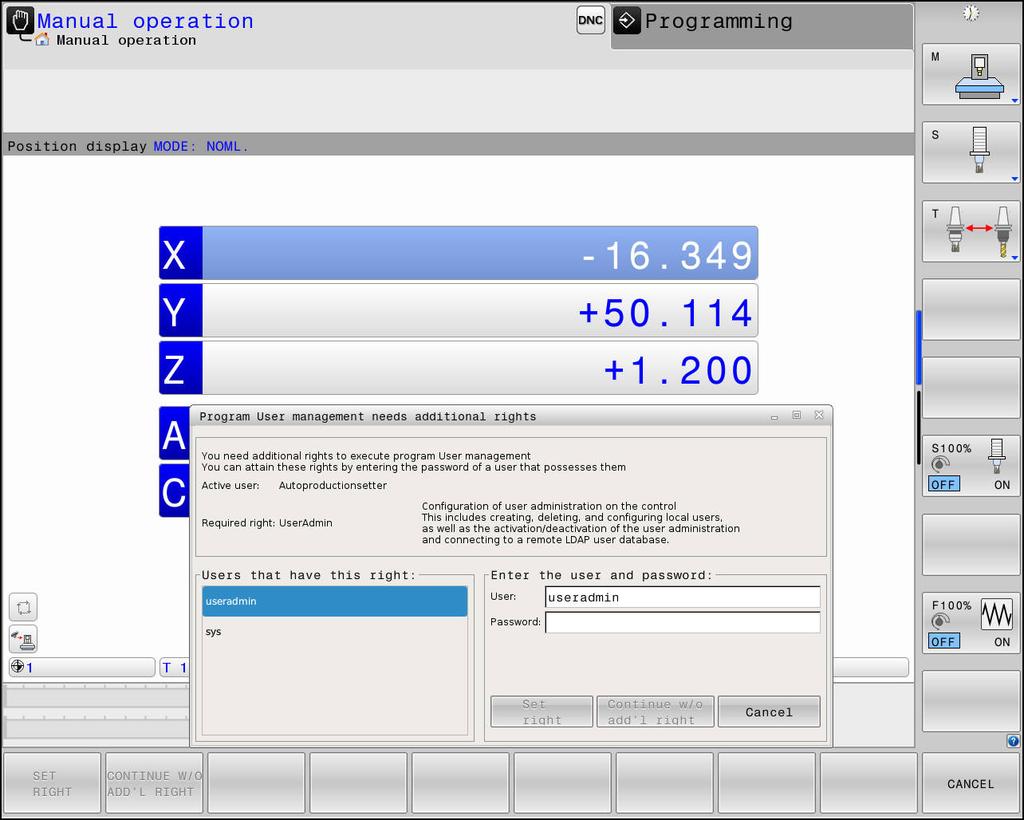Click the Autoproductionsetter active user text
Image resolution: width=1024 pixels, height=820 pixels.
tap(332, 486)
